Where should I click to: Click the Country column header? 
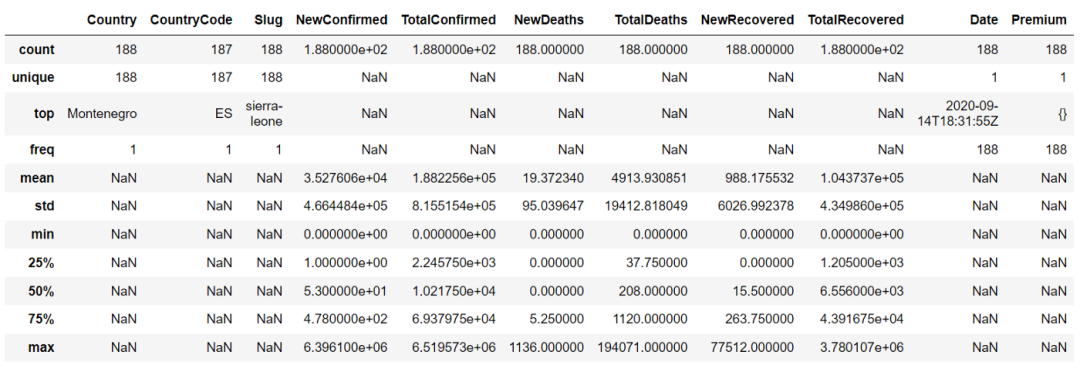tap(112, 20)
